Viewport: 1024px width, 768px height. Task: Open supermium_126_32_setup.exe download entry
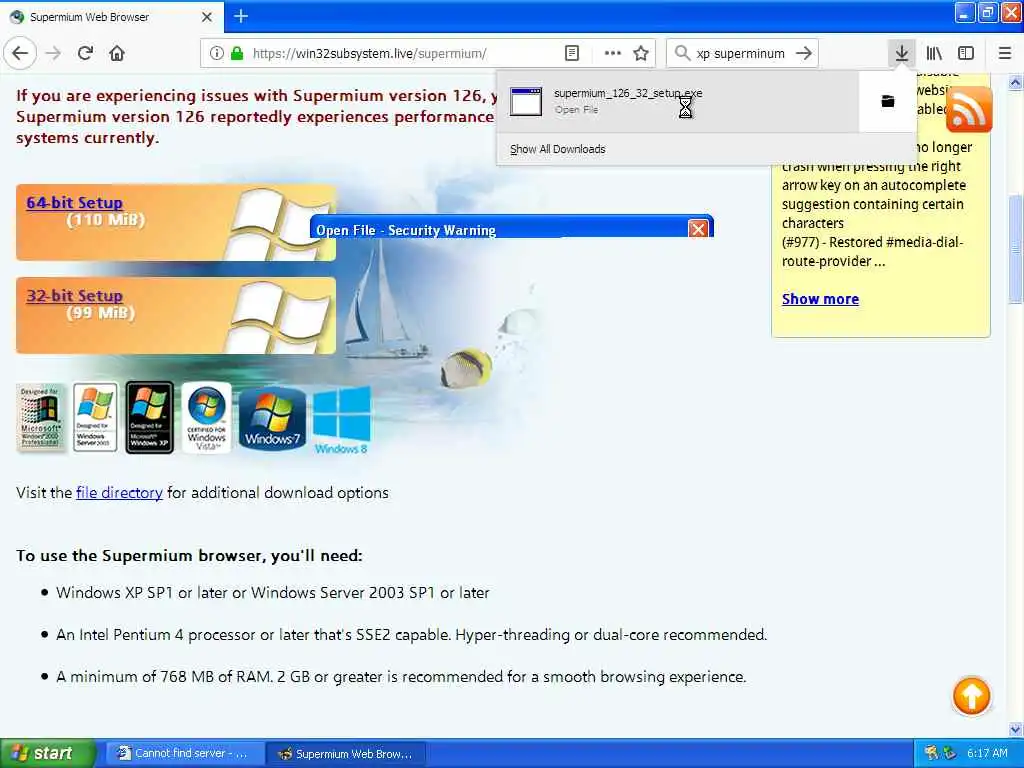click(x=678, y=101)
